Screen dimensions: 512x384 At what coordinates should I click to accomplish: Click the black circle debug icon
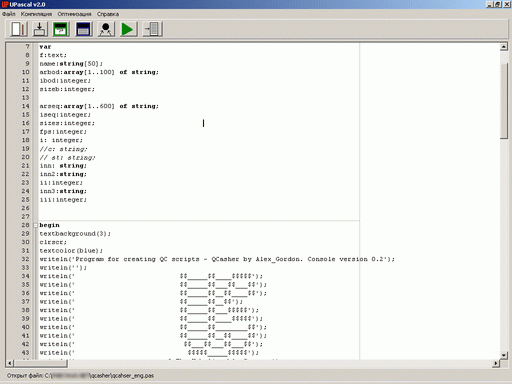(x=106, y=29)
